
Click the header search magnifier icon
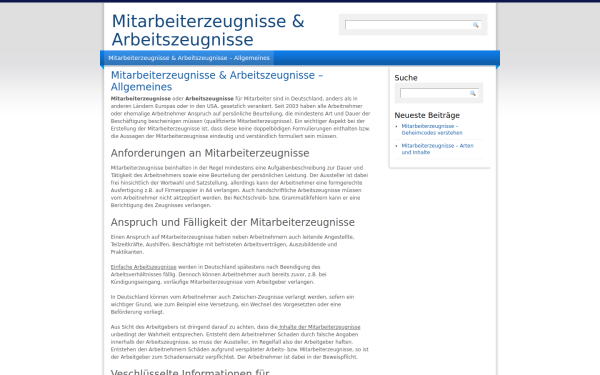pos(476,25)
